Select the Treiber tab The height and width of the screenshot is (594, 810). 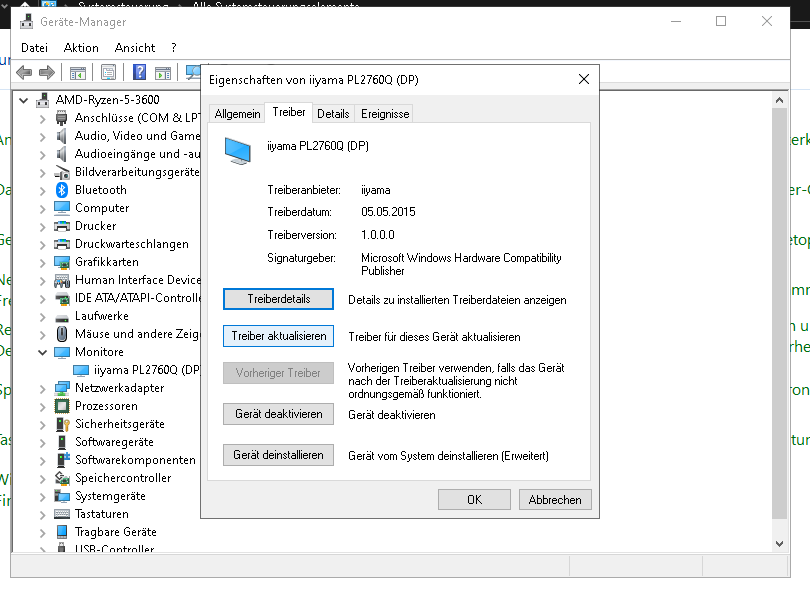[x=289, y=112]
